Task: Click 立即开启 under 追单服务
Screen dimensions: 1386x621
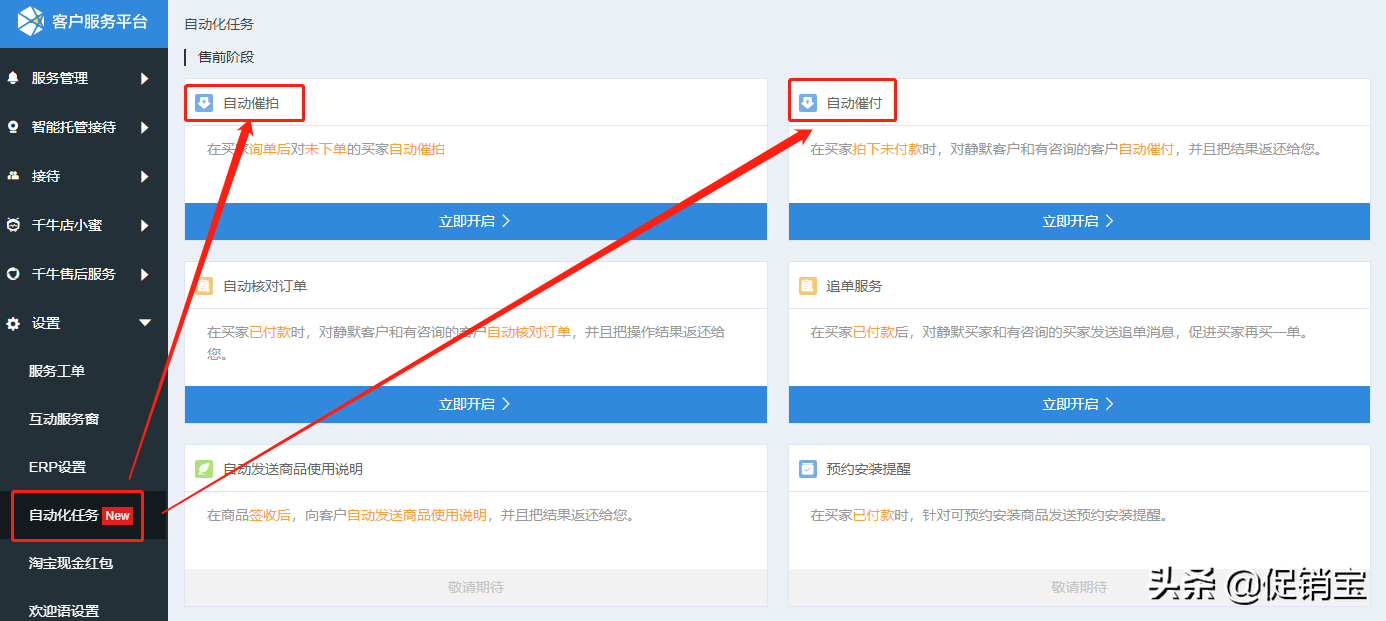Action: coord(1079,404)
